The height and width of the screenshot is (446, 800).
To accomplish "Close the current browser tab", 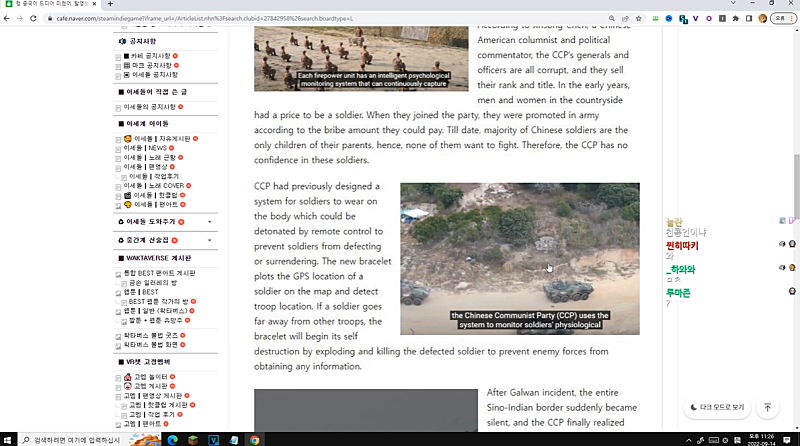I will click(94, 4).
